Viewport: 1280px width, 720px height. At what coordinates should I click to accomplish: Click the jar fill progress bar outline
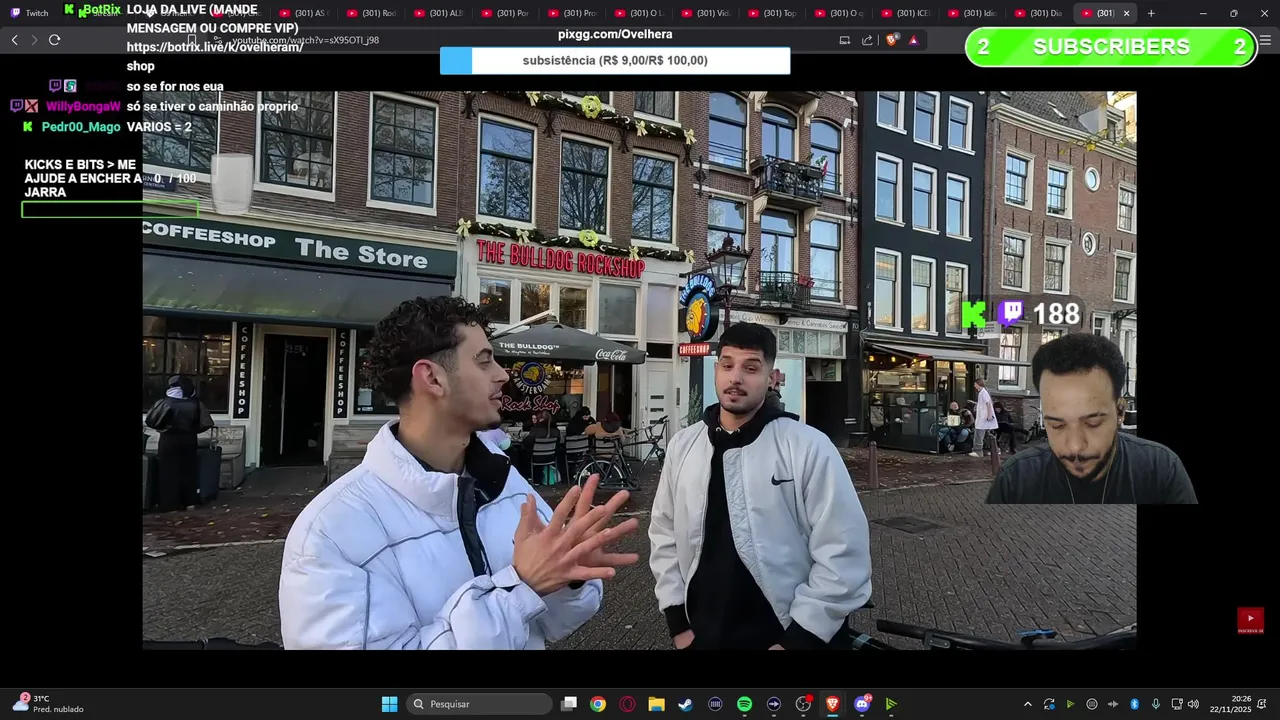110,209
